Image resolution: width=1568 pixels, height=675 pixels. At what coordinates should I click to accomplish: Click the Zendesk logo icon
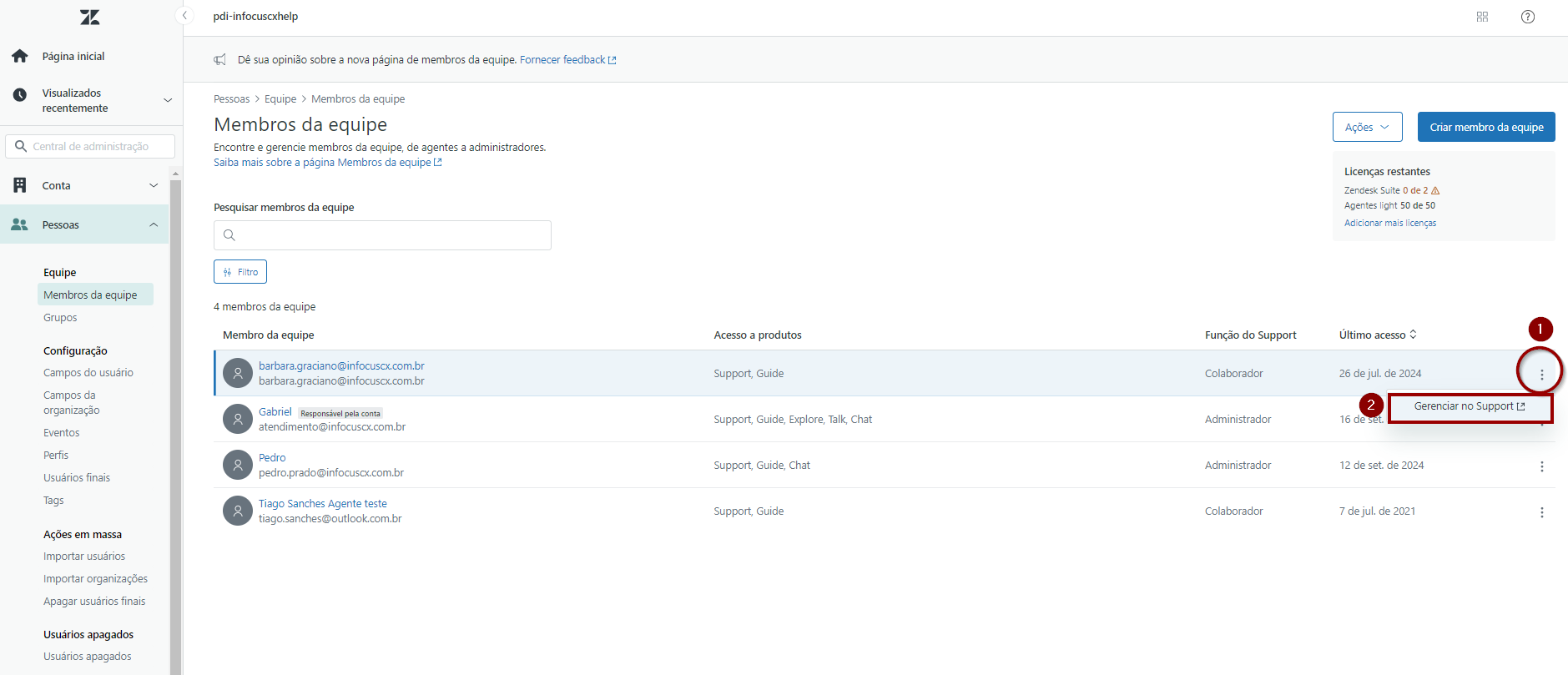pos(89,17)
